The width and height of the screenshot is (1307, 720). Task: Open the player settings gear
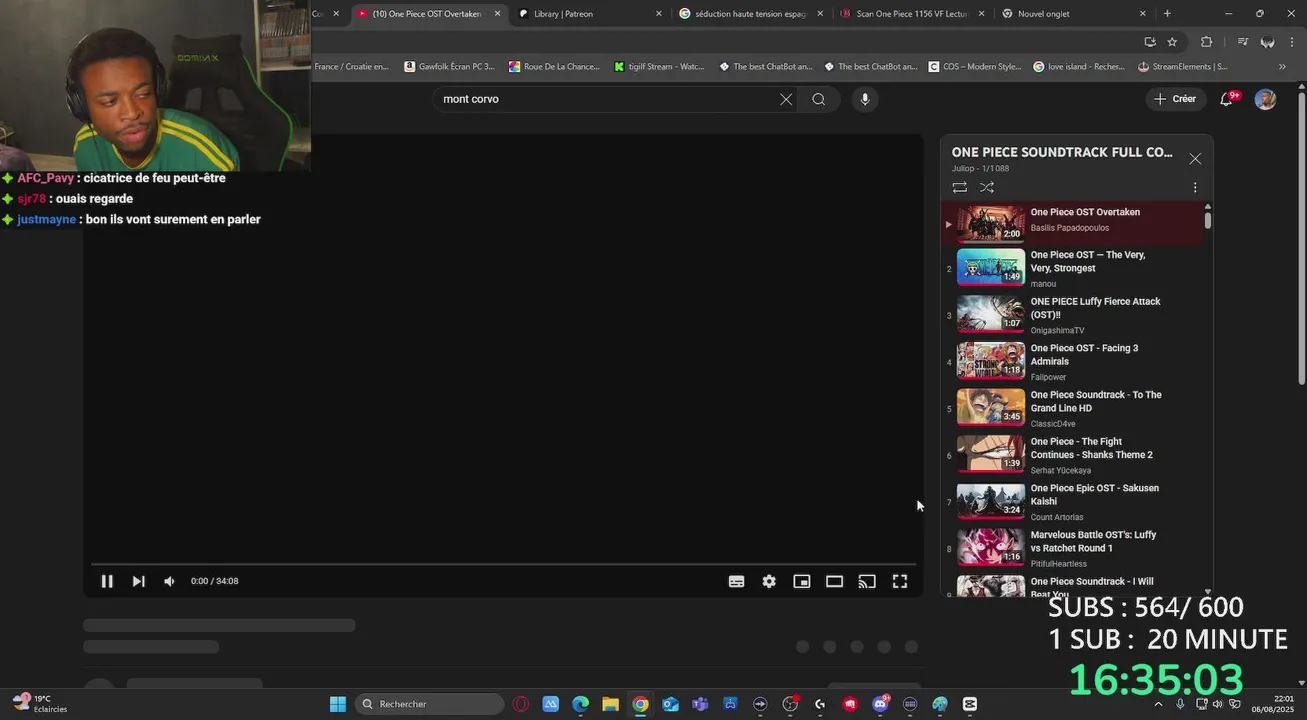pyautogui.click(x=769, y=581)
